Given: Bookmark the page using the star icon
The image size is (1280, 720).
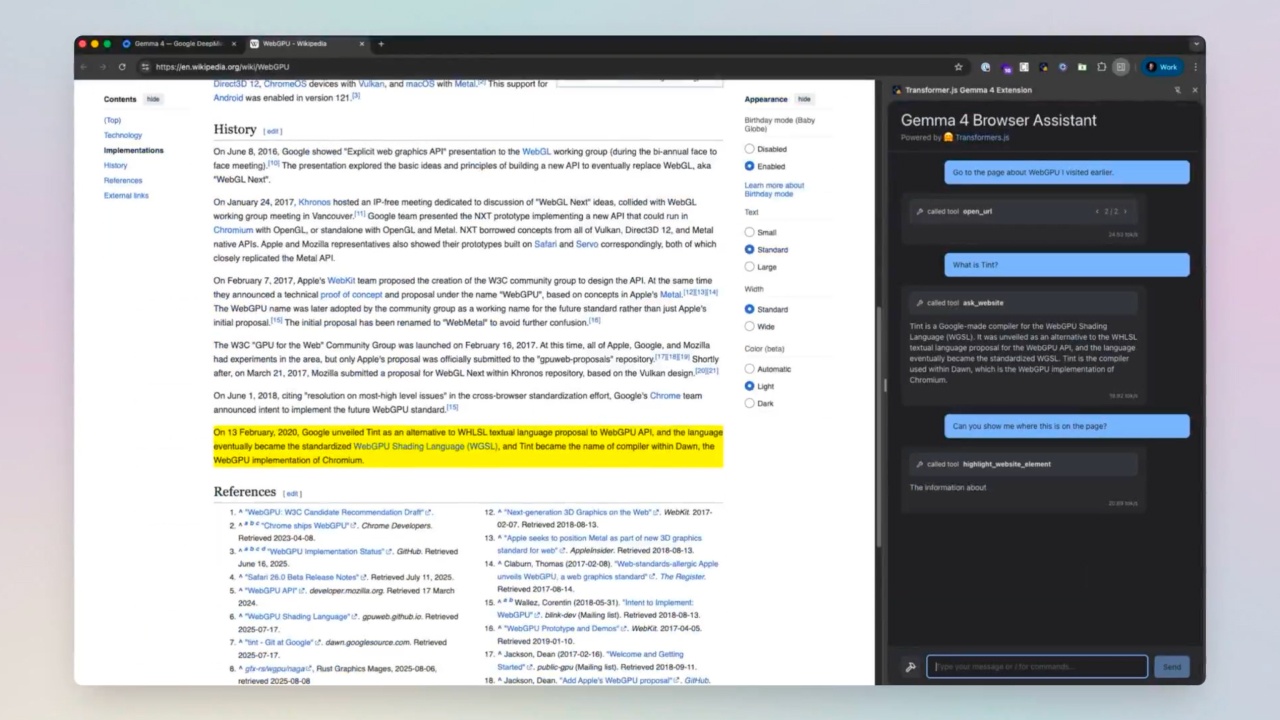Looking at the screenshot, I should click(958, 67).
